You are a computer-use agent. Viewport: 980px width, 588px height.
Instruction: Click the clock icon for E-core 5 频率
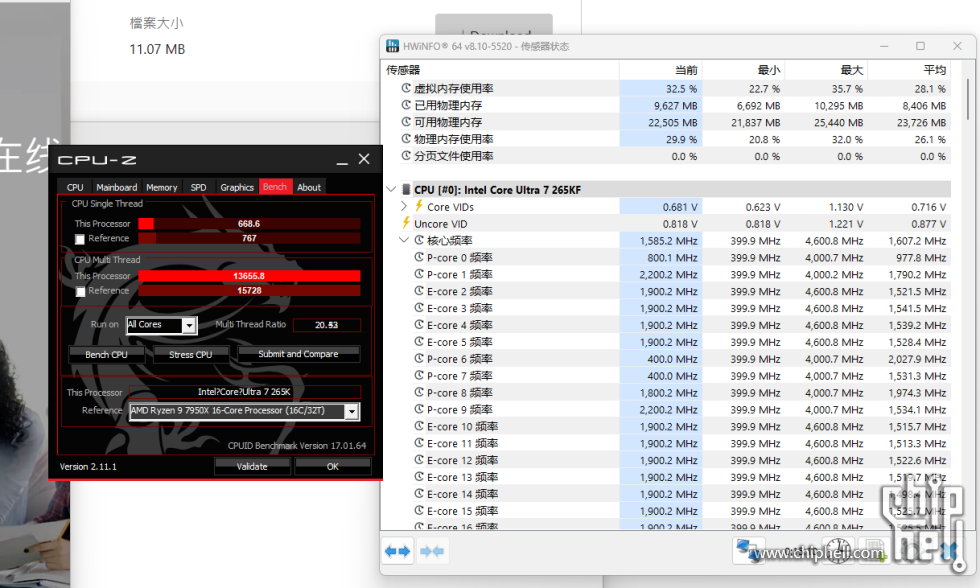coord(419,341)
